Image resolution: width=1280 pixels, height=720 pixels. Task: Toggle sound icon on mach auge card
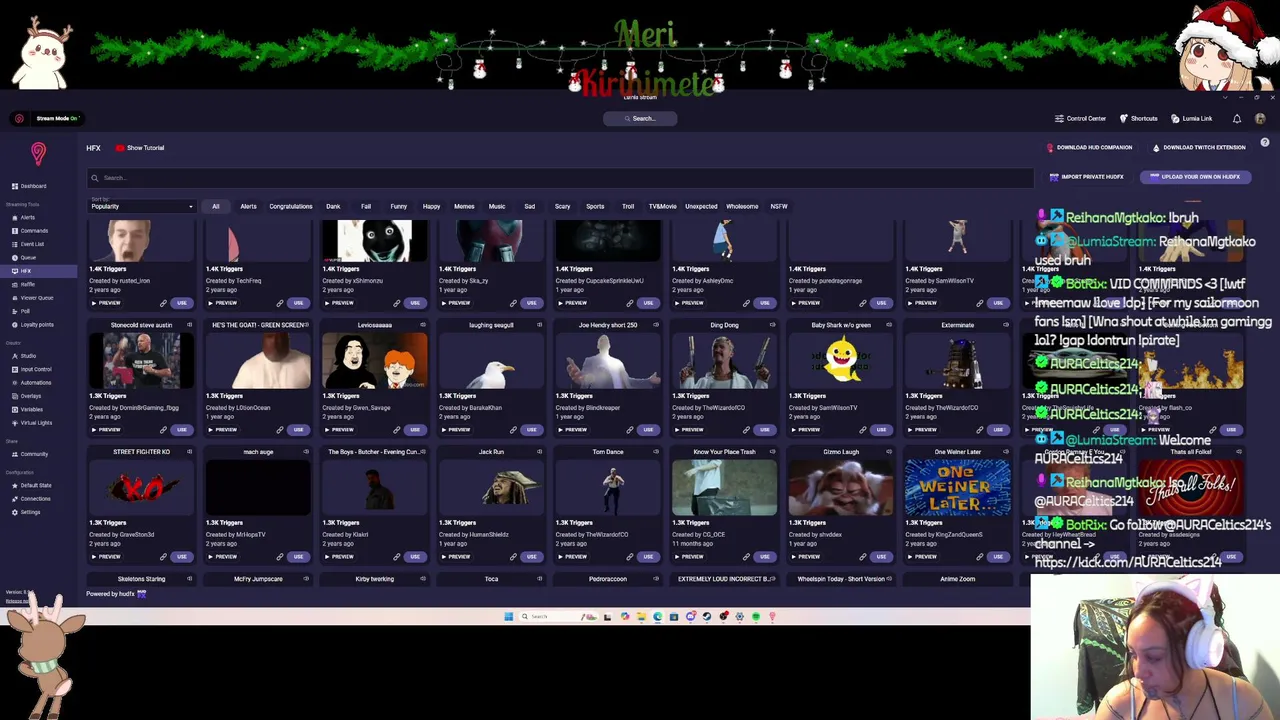click(306, 452)
